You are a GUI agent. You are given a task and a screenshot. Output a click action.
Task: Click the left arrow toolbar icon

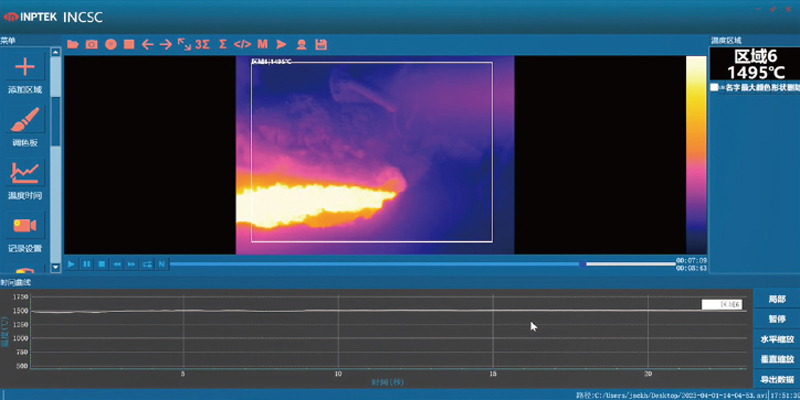click(147, 44)
